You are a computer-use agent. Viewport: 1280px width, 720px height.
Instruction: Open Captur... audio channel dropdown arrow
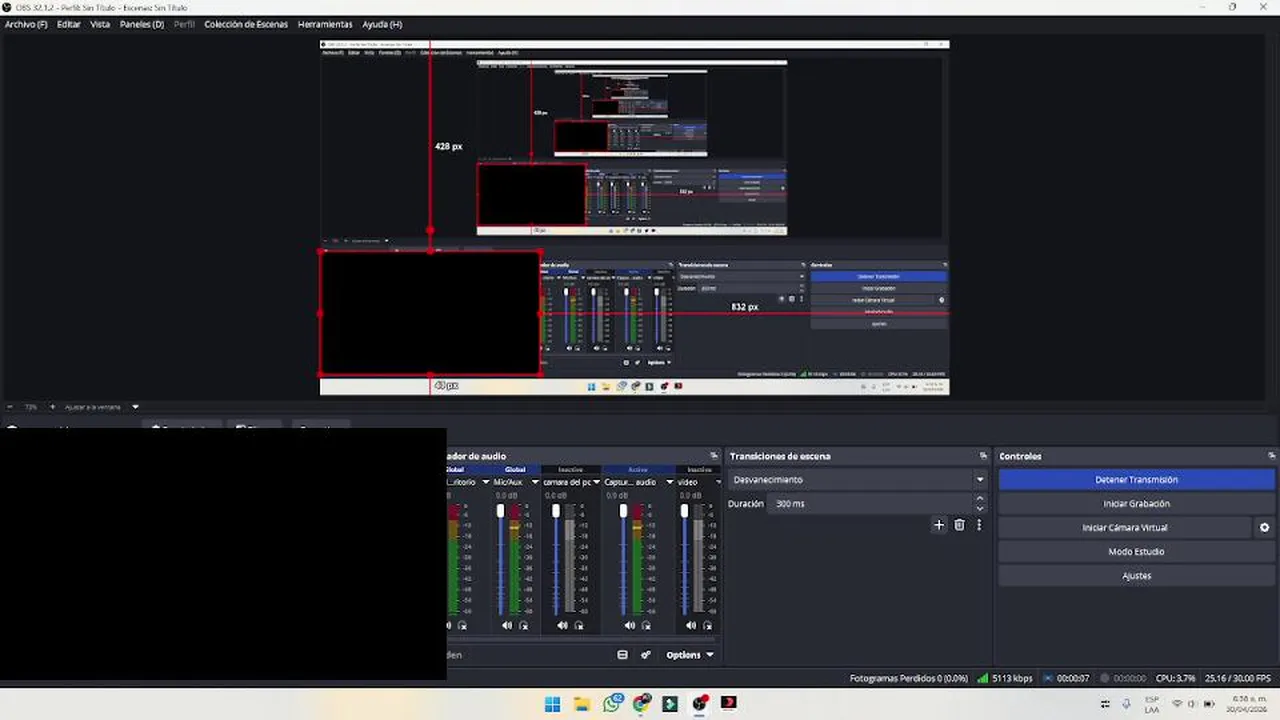[669, 482]
